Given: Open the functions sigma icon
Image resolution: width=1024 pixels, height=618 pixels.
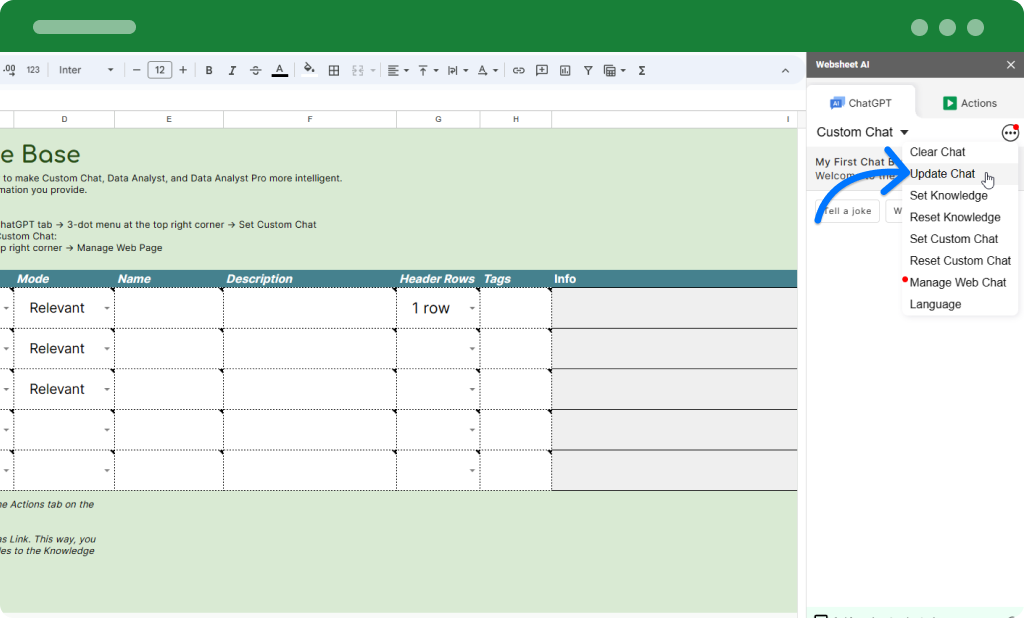Looking at the screenshot, I should pyautogui.click(x=641, y=70).
